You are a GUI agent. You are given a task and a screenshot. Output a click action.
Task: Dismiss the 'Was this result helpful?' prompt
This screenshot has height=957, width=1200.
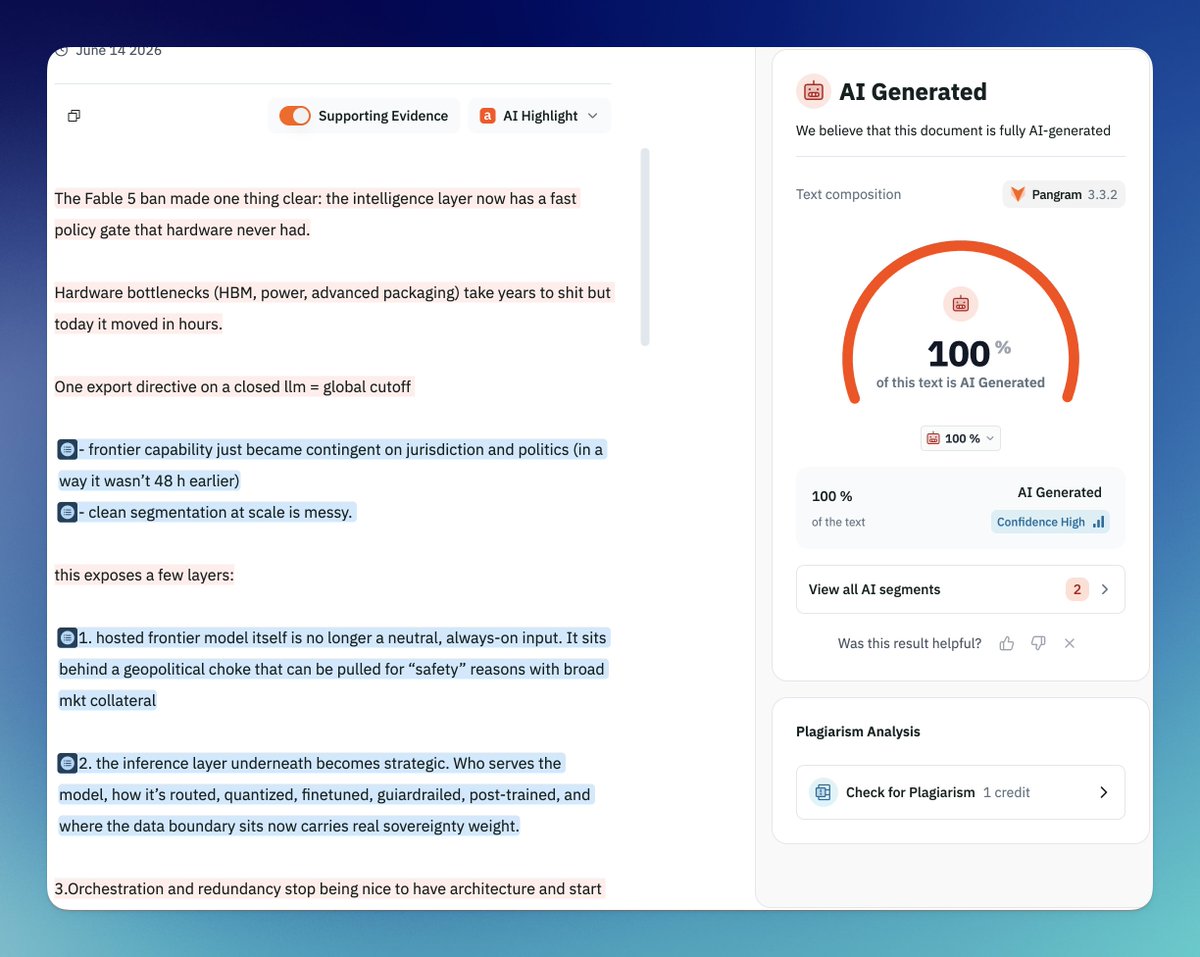coord(1069,643)
